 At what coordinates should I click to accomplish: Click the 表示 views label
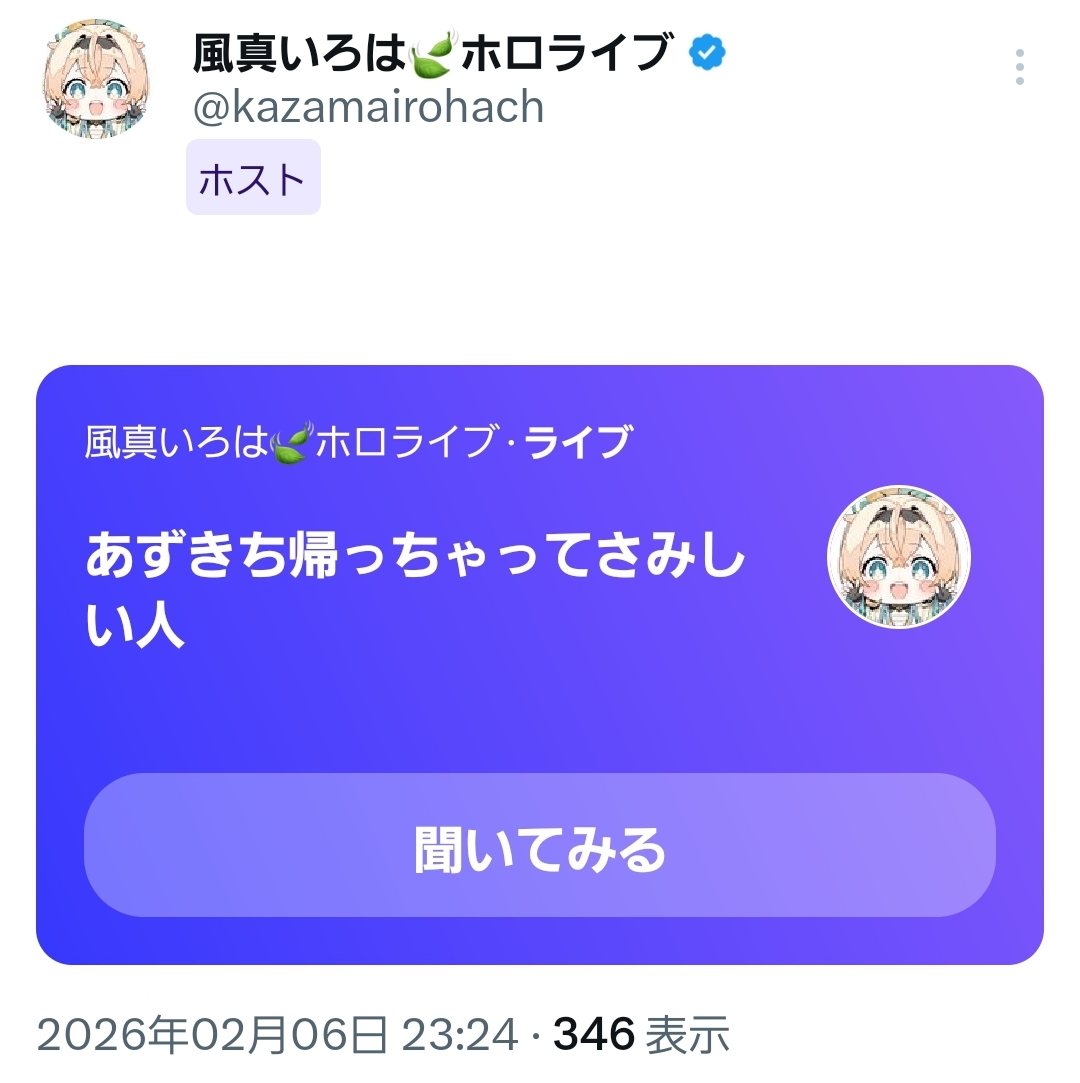[x=687, y=1035]
